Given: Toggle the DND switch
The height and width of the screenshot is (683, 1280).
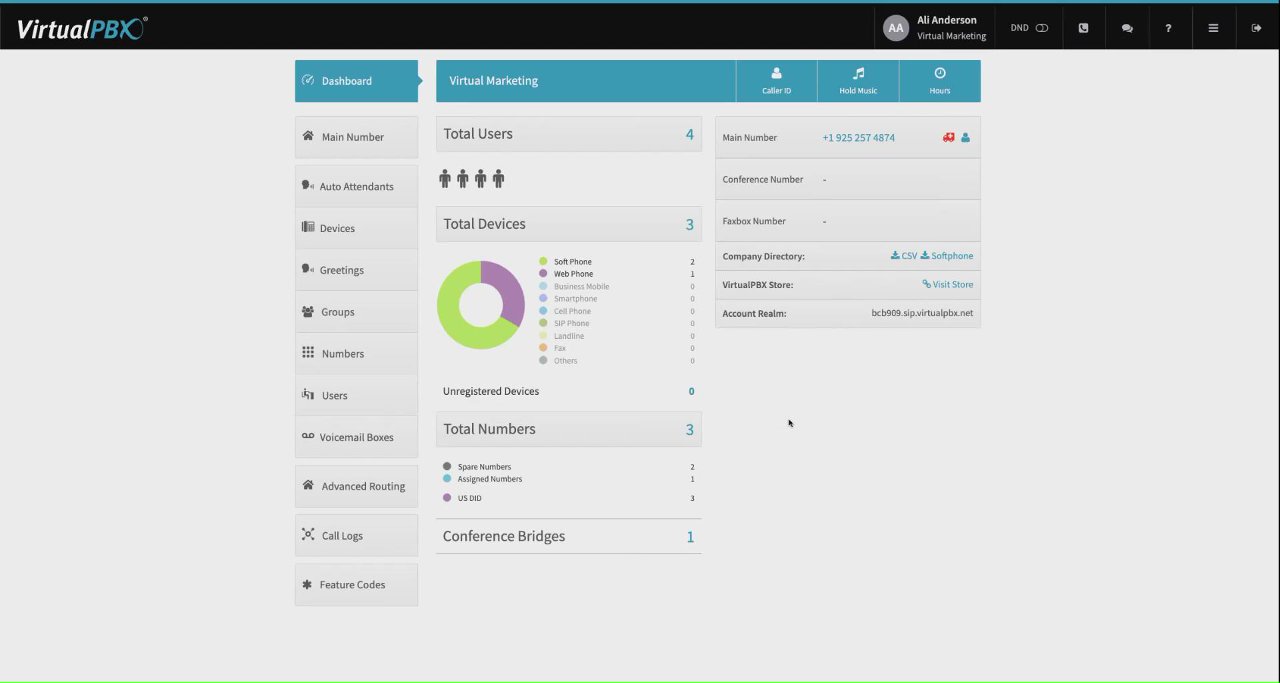Looking at the screenshot, I should (1042, 28).
